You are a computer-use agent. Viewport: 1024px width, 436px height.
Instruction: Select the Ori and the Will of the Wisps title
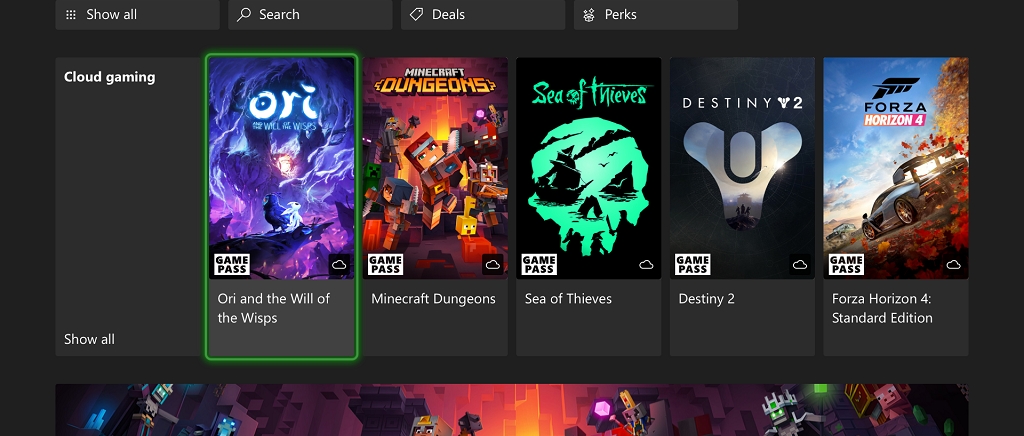274,308
